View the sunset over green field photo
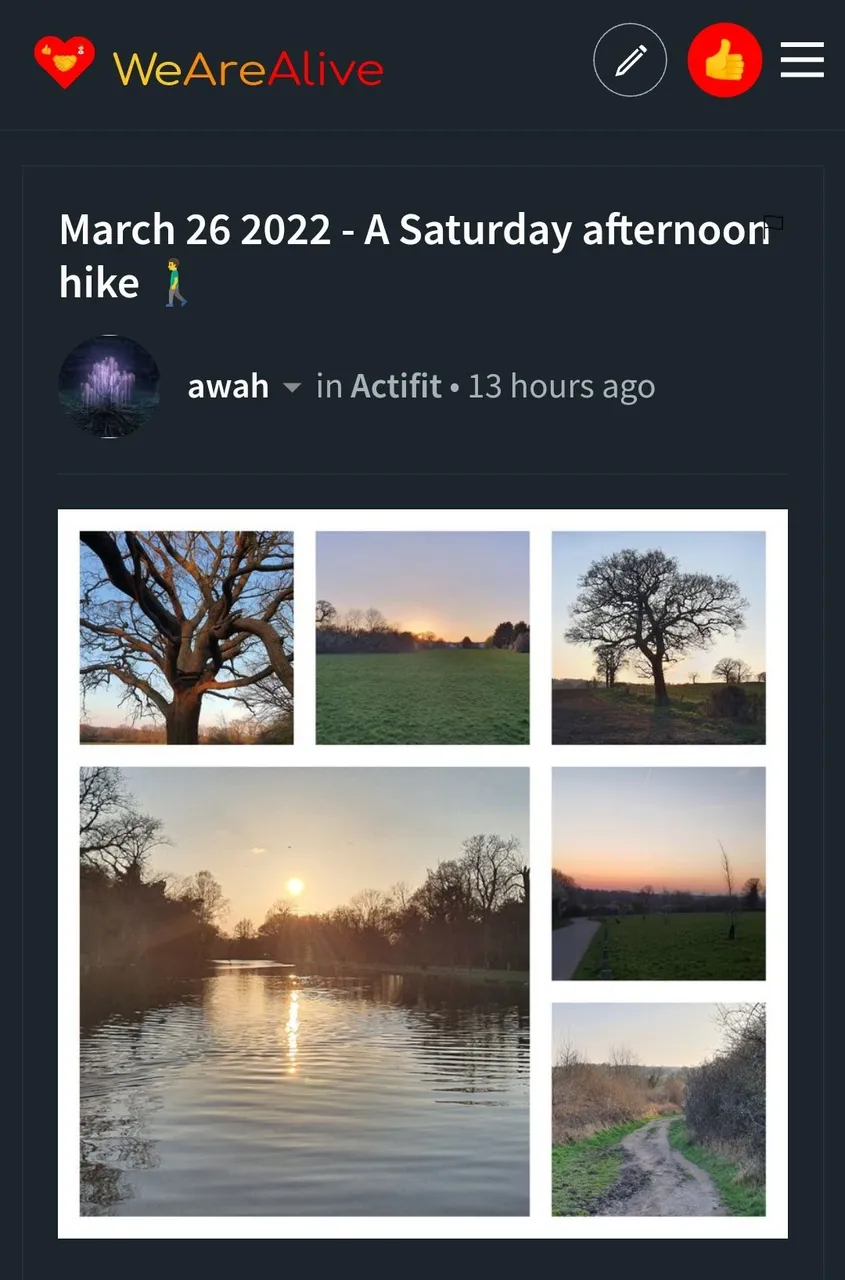The image size is (845, 1280). (422, 638)
